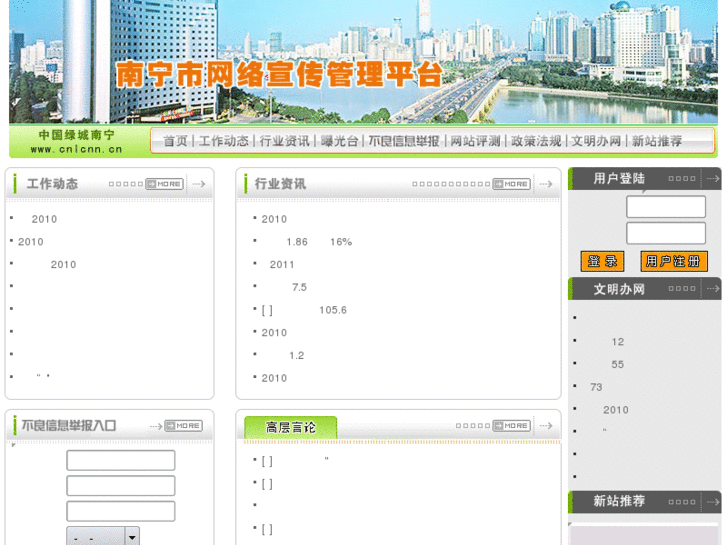
Task: Open 文明办网 item containing 2010
Action: (616, 410)
